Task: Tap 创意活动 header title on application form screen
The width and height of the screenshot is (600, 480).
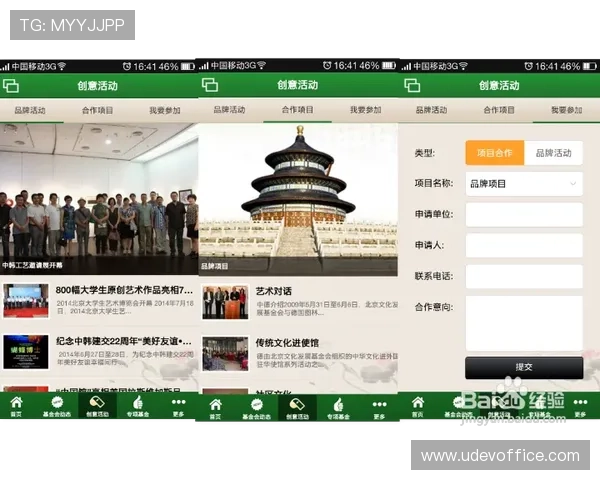Action: [x=499, y=85]
